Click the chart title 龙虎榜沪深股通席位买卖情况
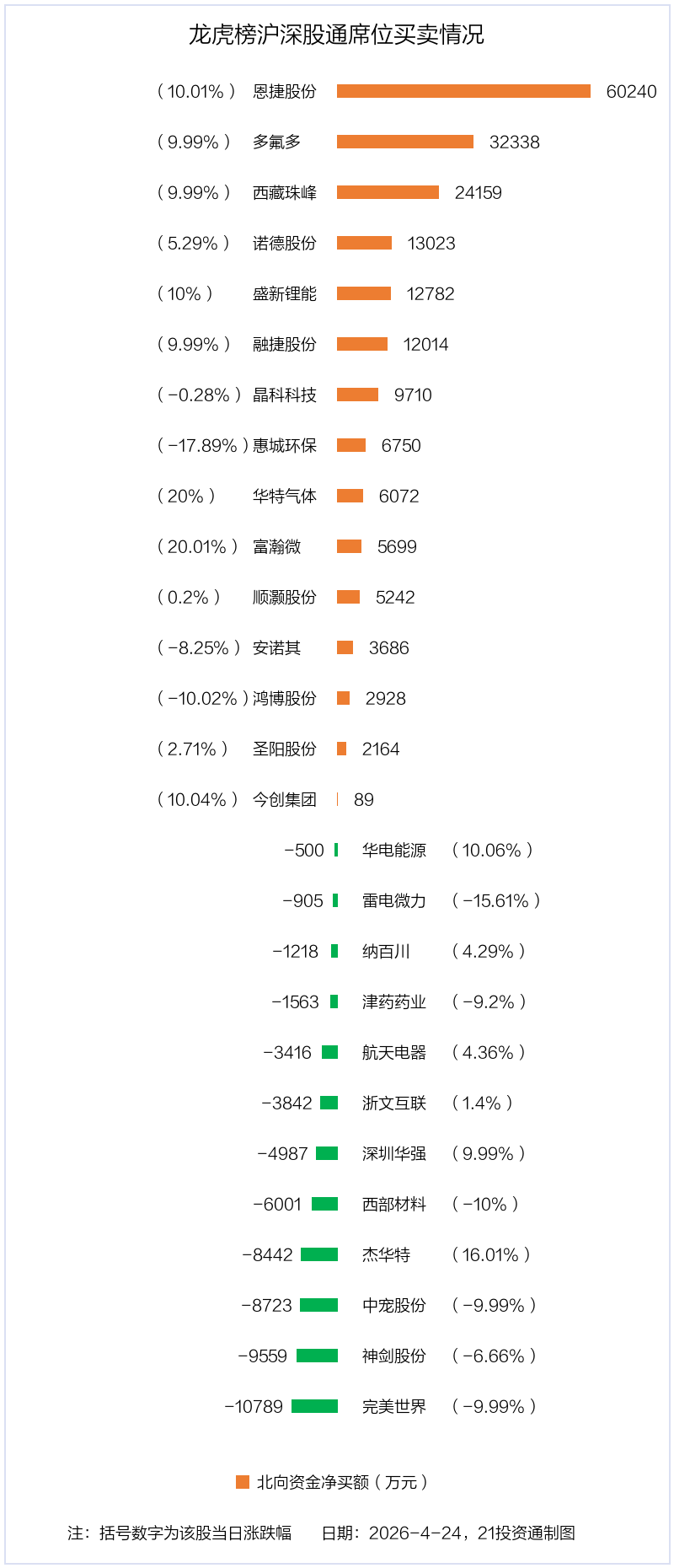The width and height of the screenshot is (674, 1568). coord(336,35)
